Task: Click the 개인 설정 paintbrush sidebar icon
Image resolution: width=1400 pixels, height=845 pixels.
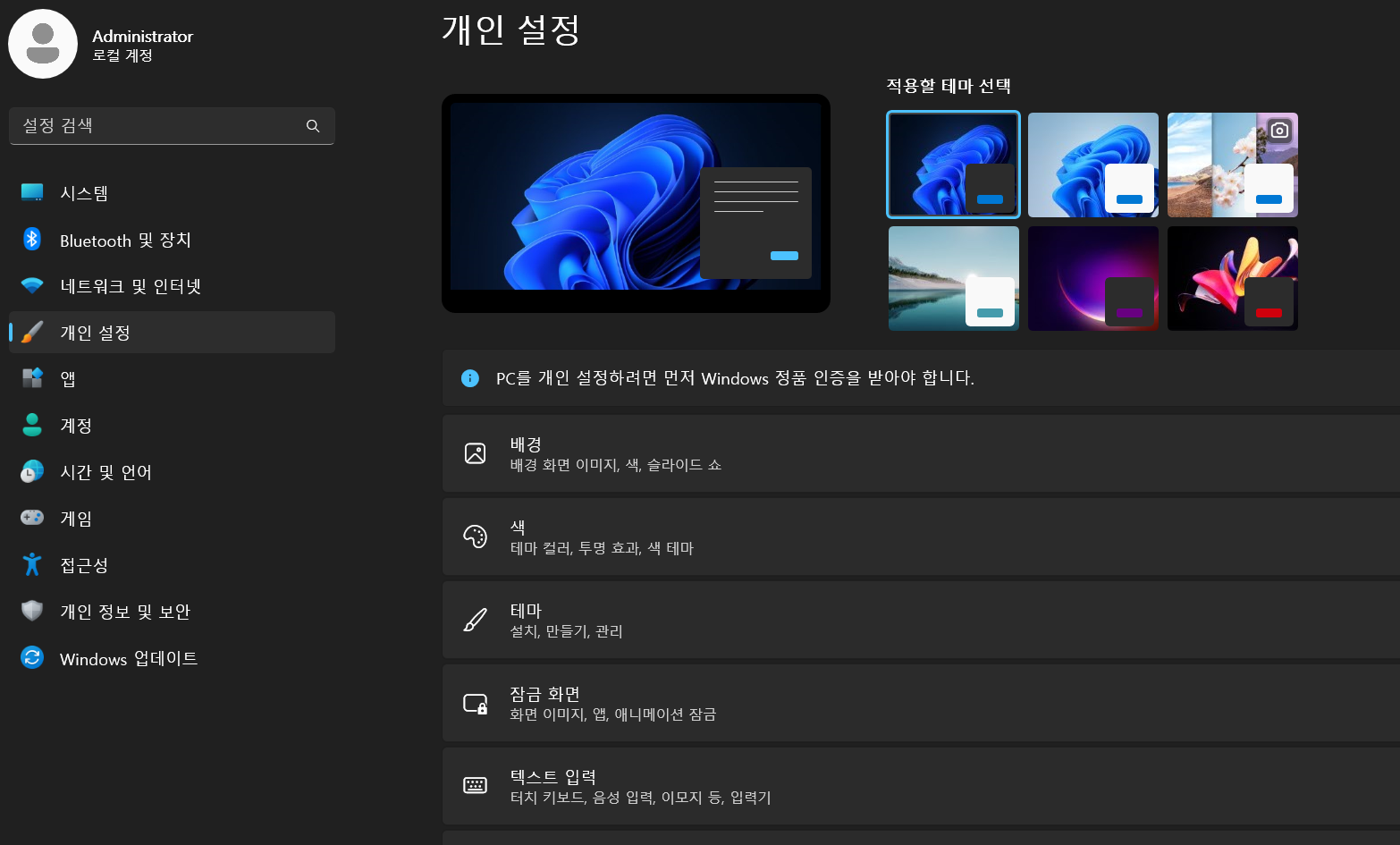Action: coord(32,332)
